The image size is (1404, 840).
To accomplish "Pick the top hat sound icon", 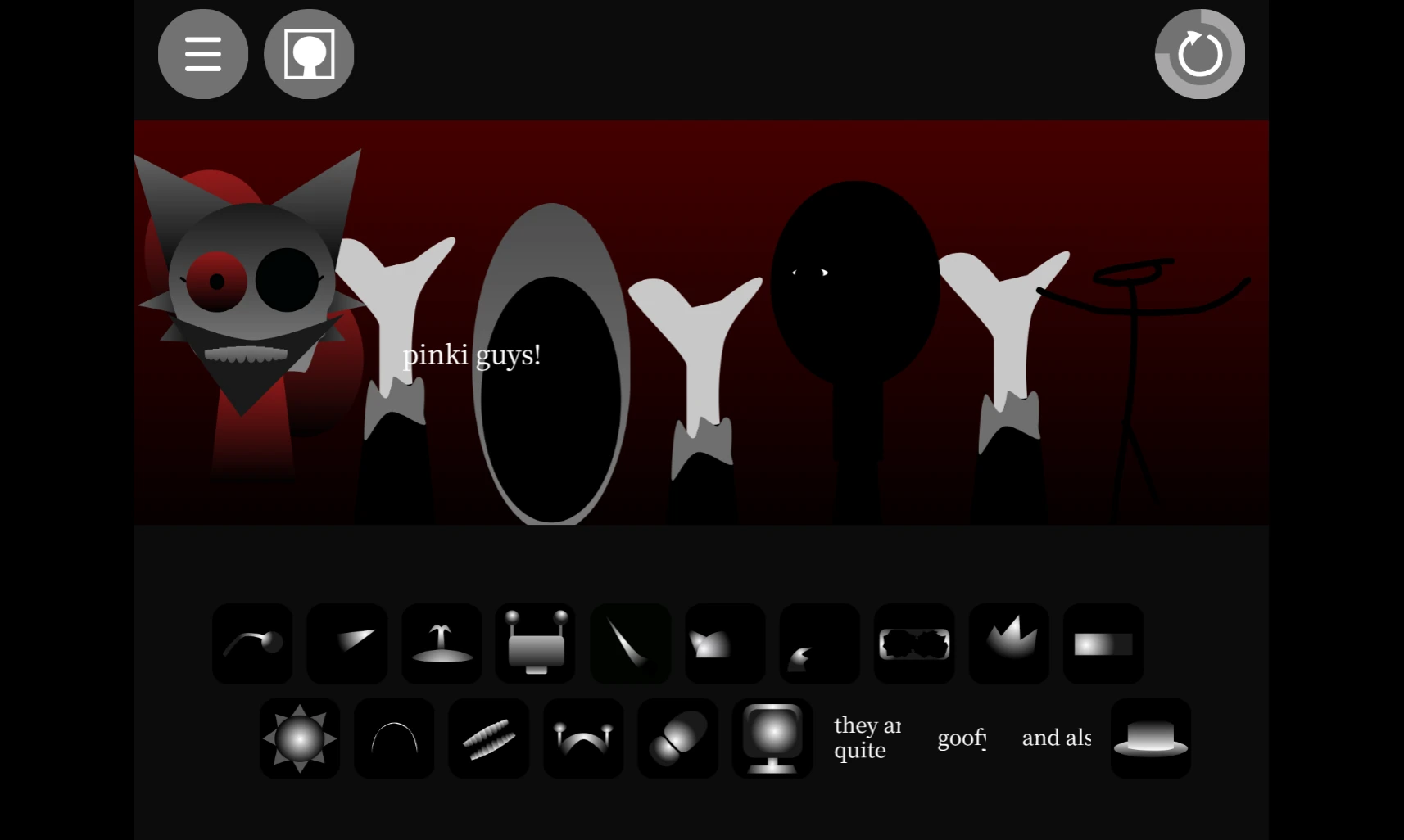I will (1151, 738).
